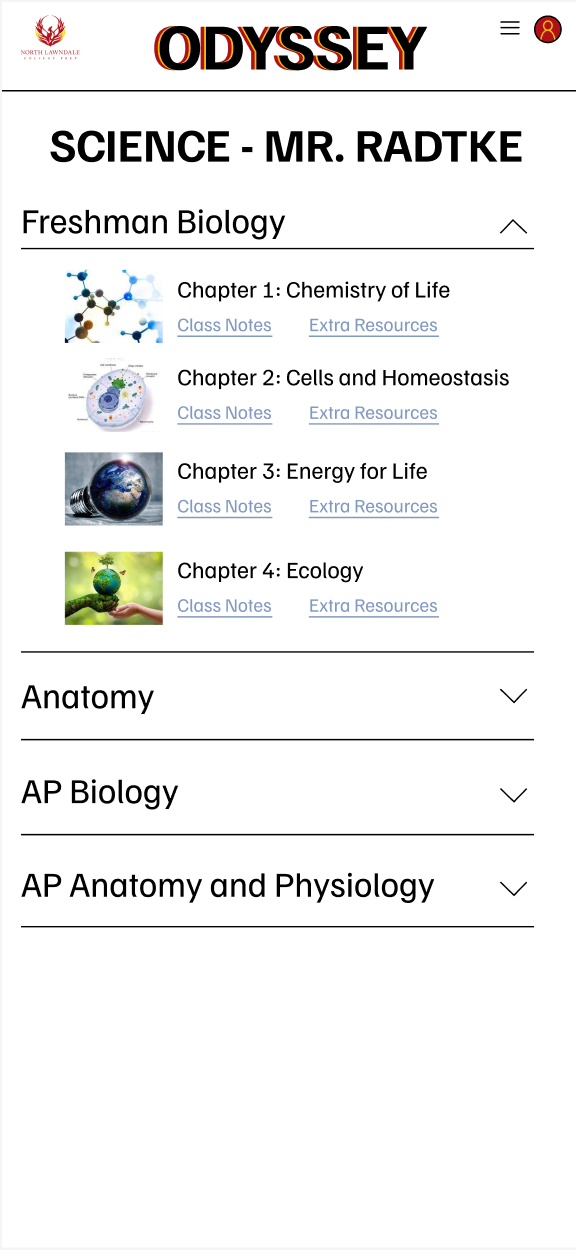The width and height of the screenshot is (576, 1250).
Task: Open Extra Resources for Chapter 1
Action: (x=373, y=326)
